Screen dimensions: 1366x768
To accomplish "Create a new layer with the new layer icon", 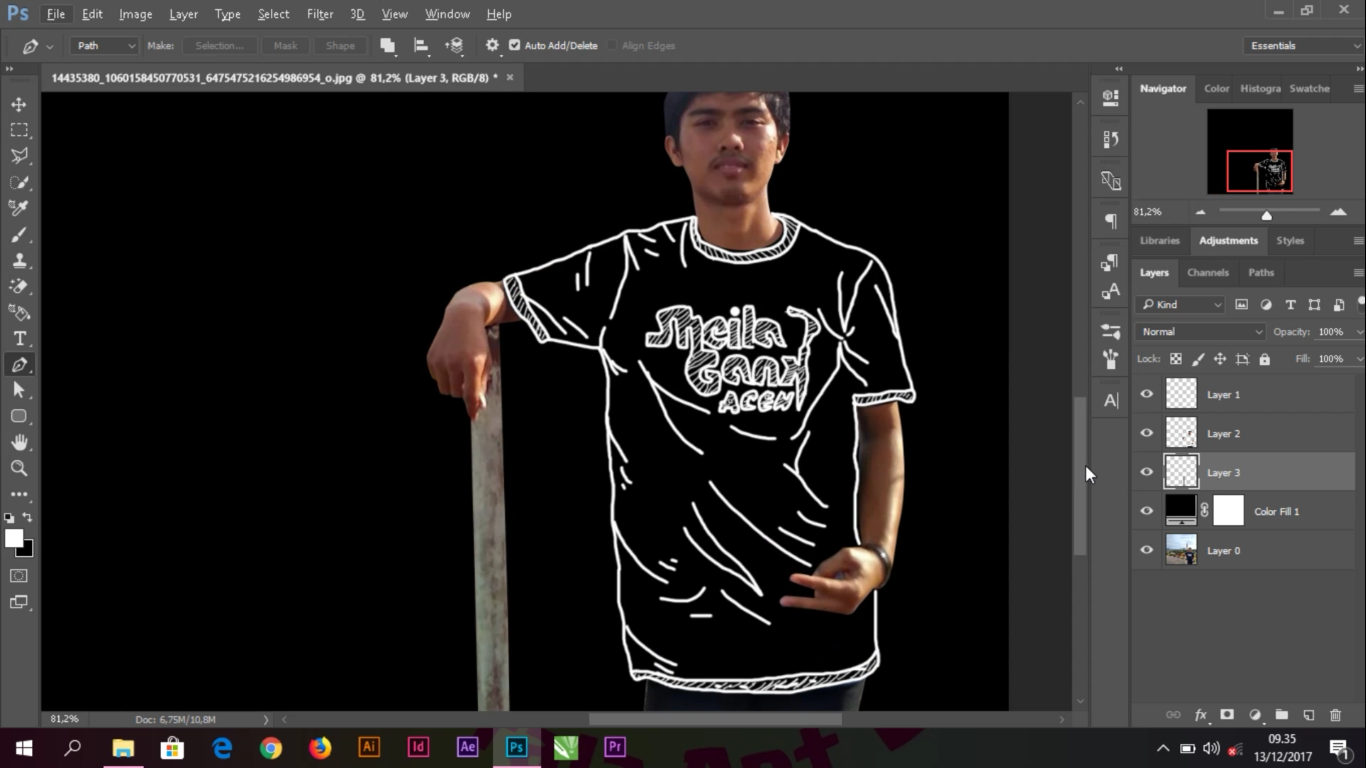I will click(x=1308, y=715).
